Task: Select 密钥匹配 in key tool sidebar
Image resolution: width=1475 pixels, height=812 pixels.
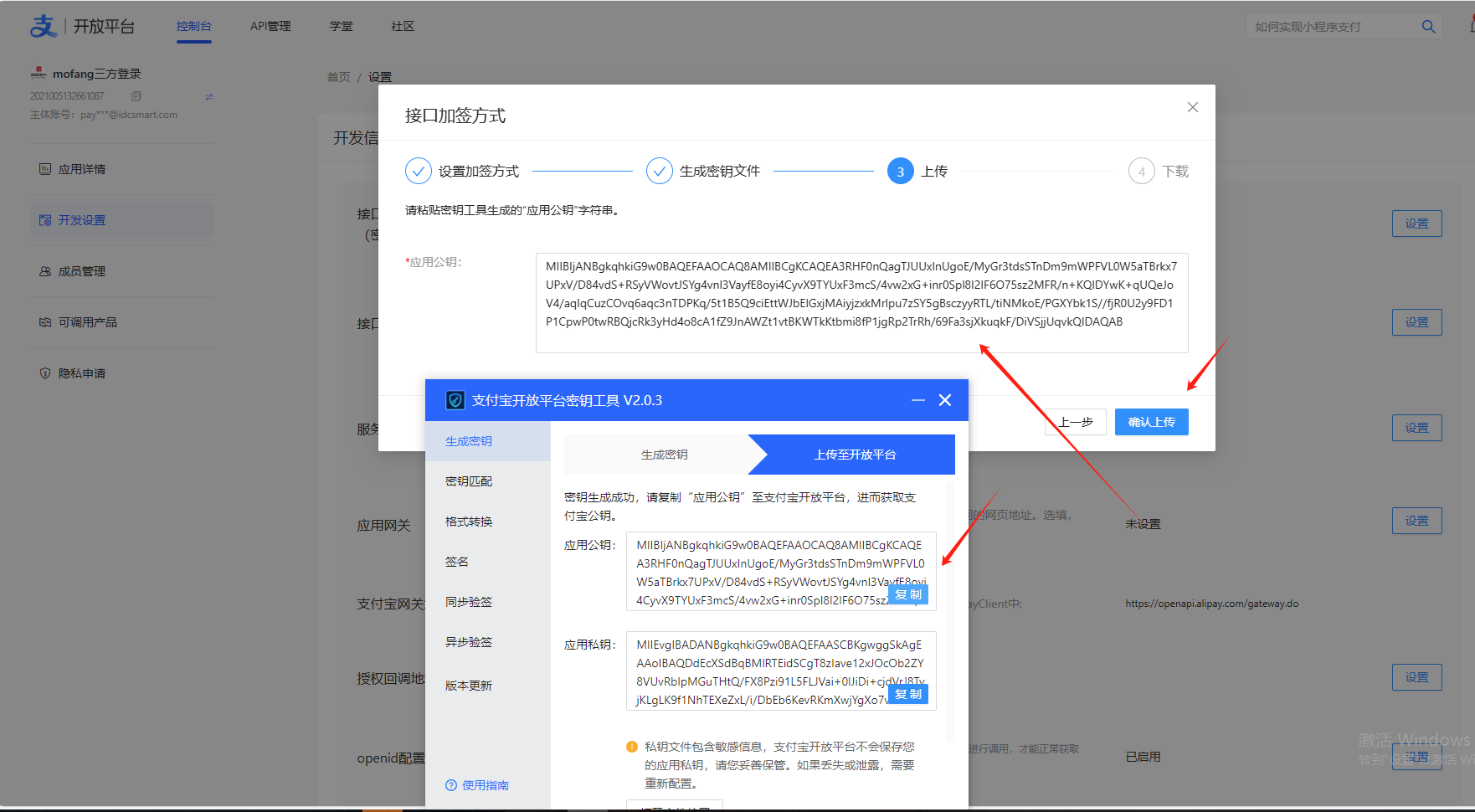Action: 488,481
